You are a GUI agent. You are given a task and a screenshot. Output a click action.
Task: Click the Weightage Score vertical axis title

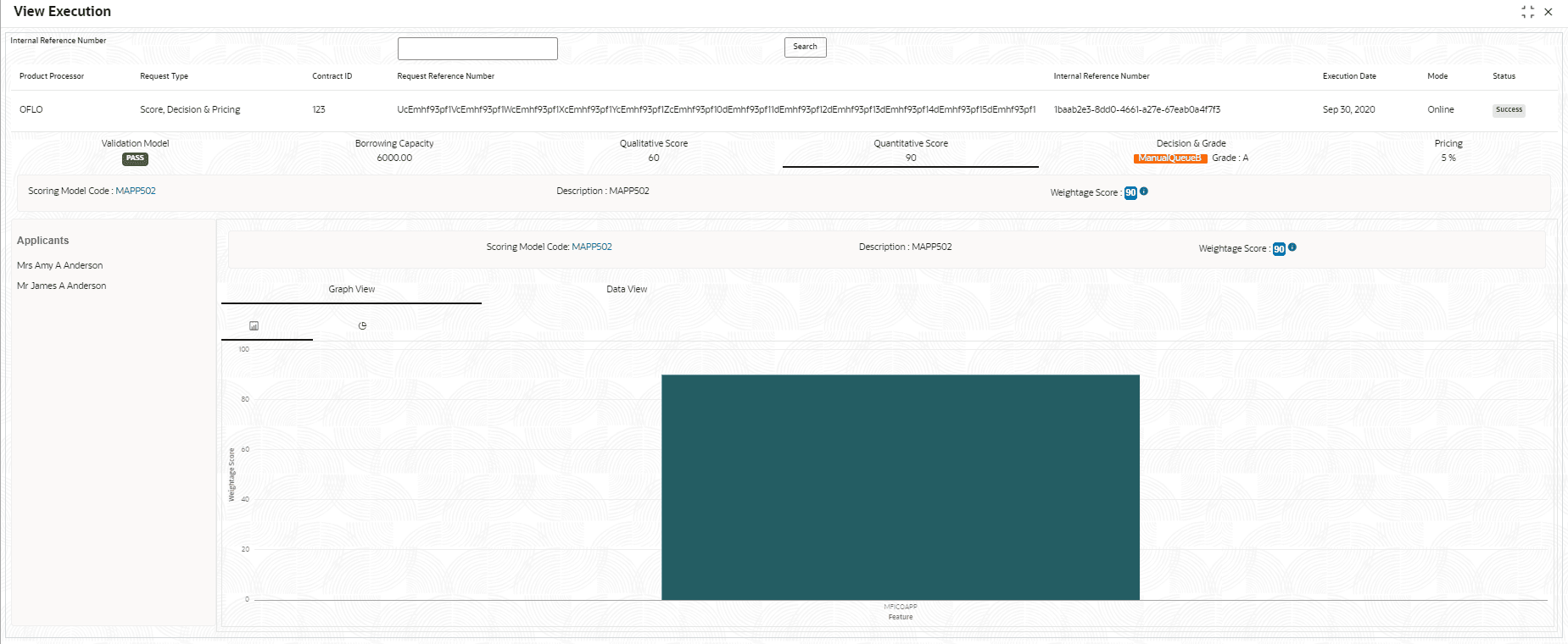pos(232,475)
